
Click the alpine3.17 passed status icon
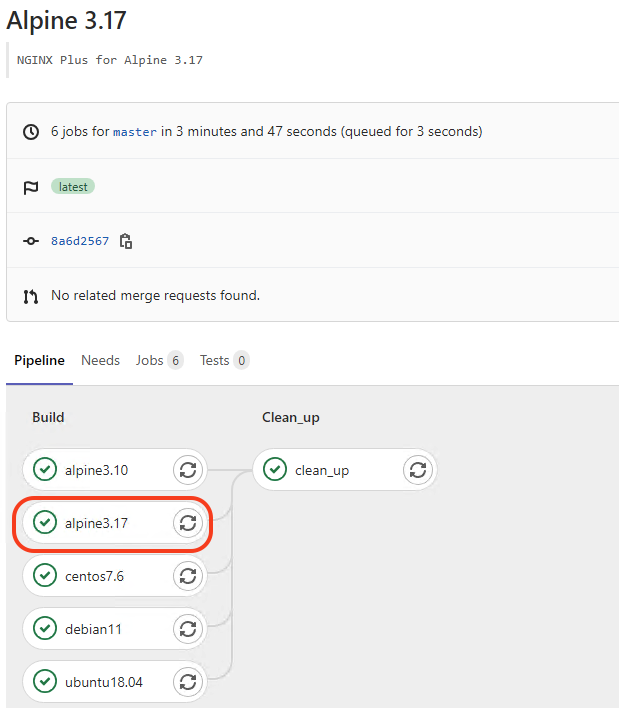point(45,522)
